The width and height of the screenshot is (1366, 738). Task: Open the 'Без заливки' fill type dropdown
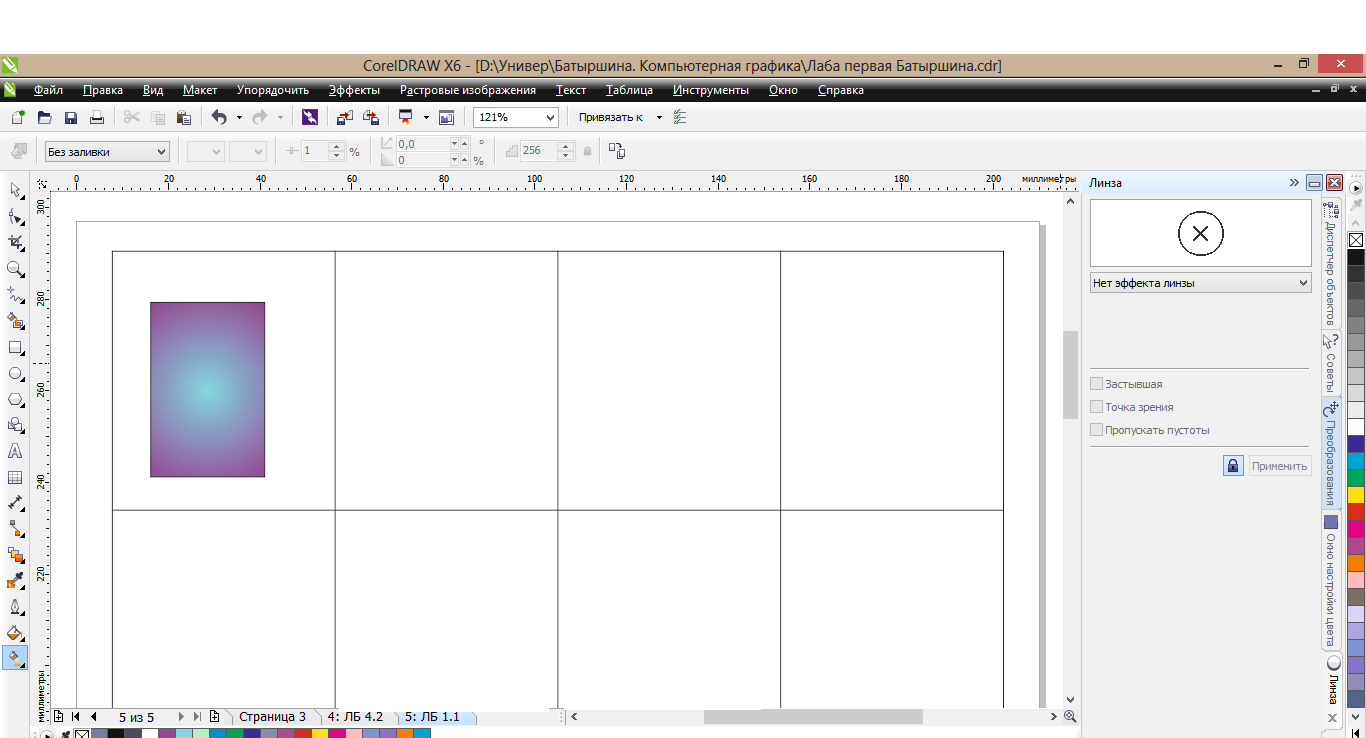(107, 152)
